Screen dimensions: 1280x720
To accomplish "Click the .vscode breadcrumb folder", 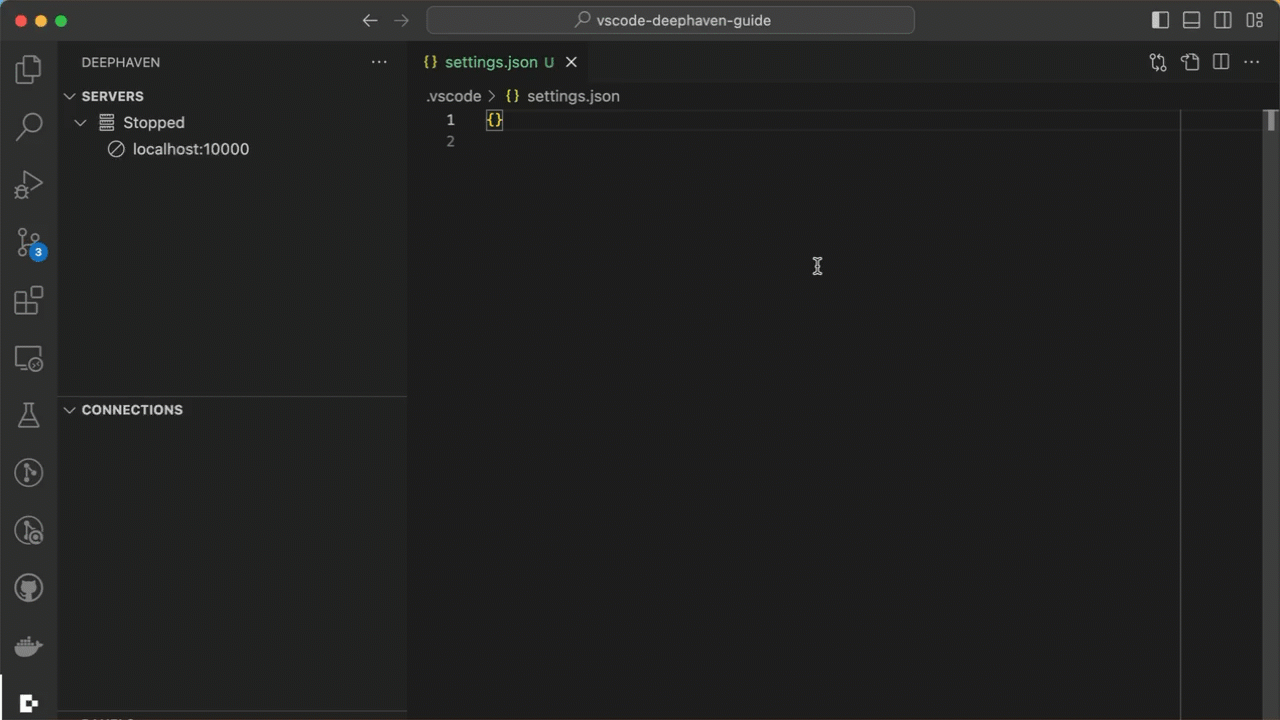I will (453, 96).
